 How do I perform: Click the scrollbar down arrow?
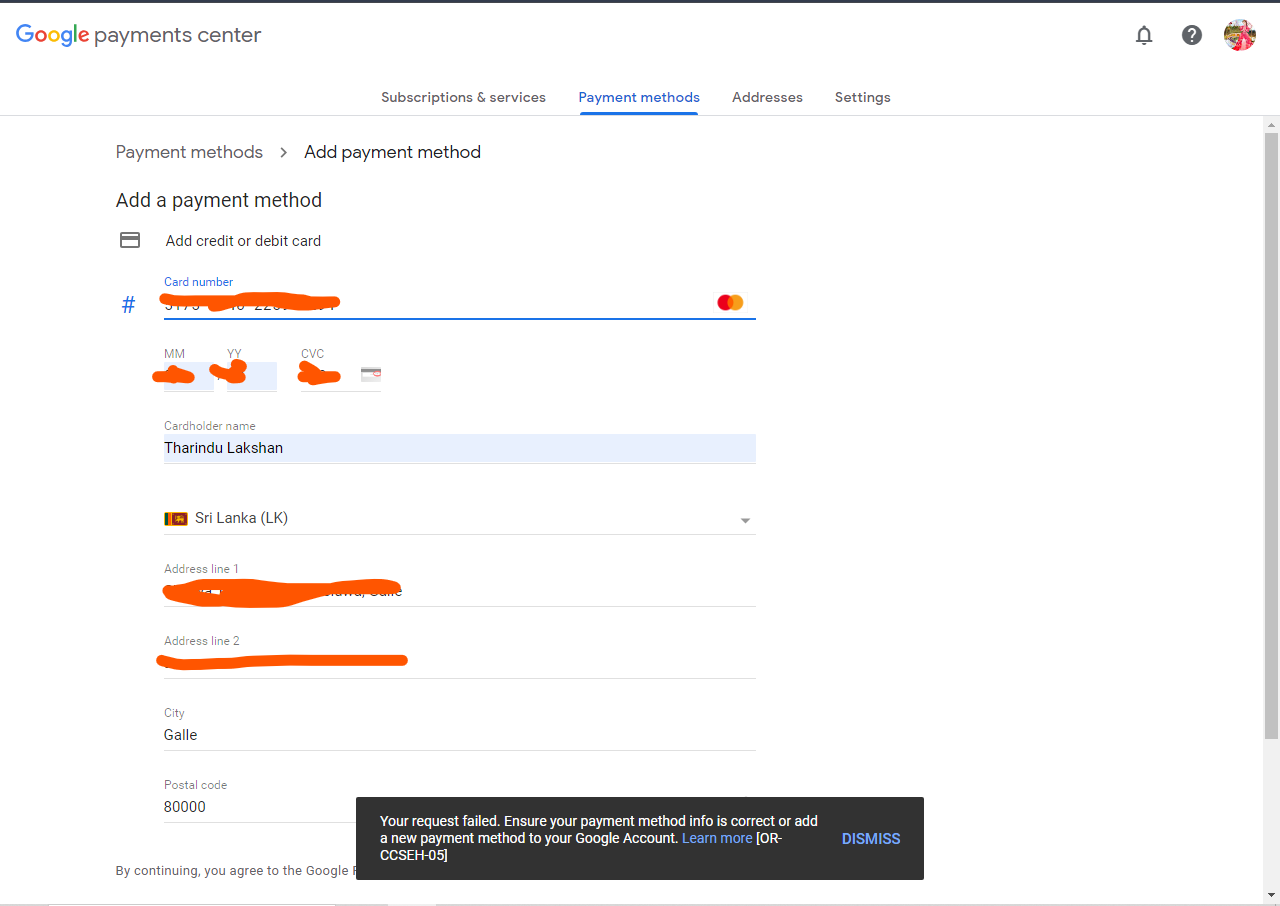coord(1272,895)
